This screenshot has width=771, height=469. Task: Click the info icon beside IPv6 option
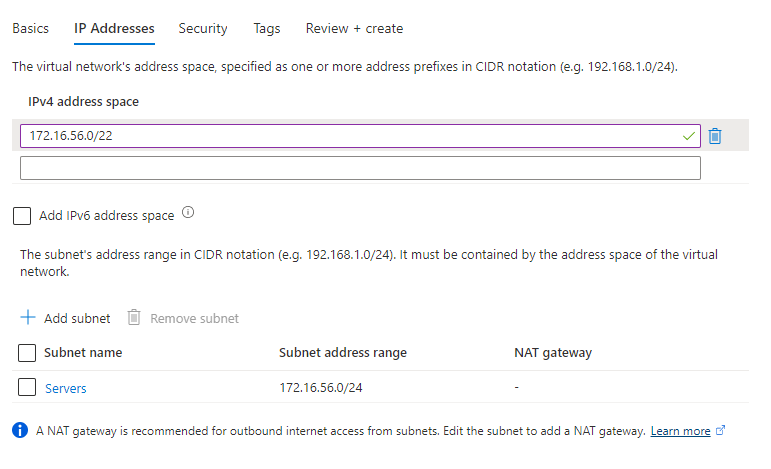coord(188,213)
